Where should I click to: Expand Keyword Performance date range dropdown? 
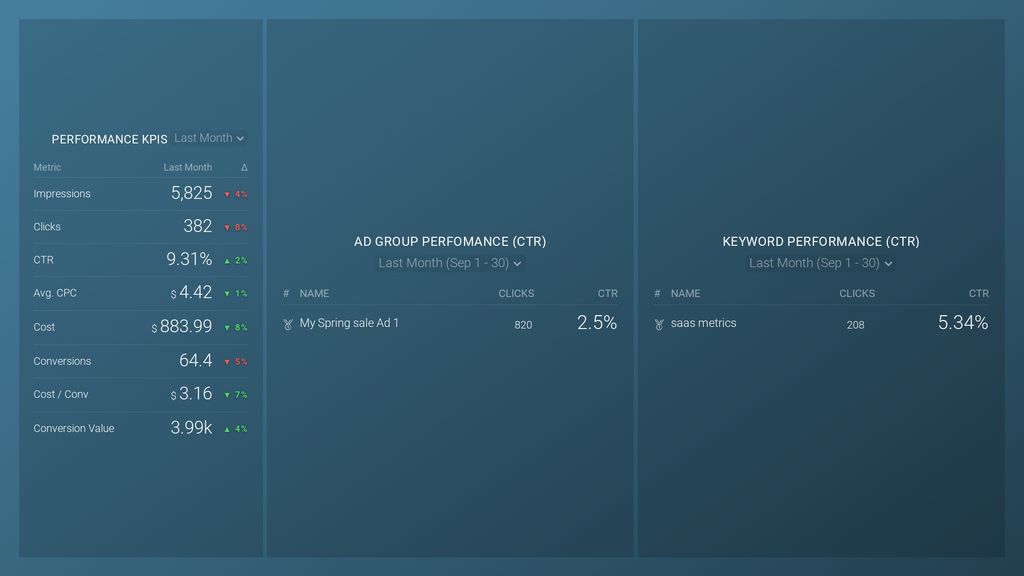tap(820, 263)
